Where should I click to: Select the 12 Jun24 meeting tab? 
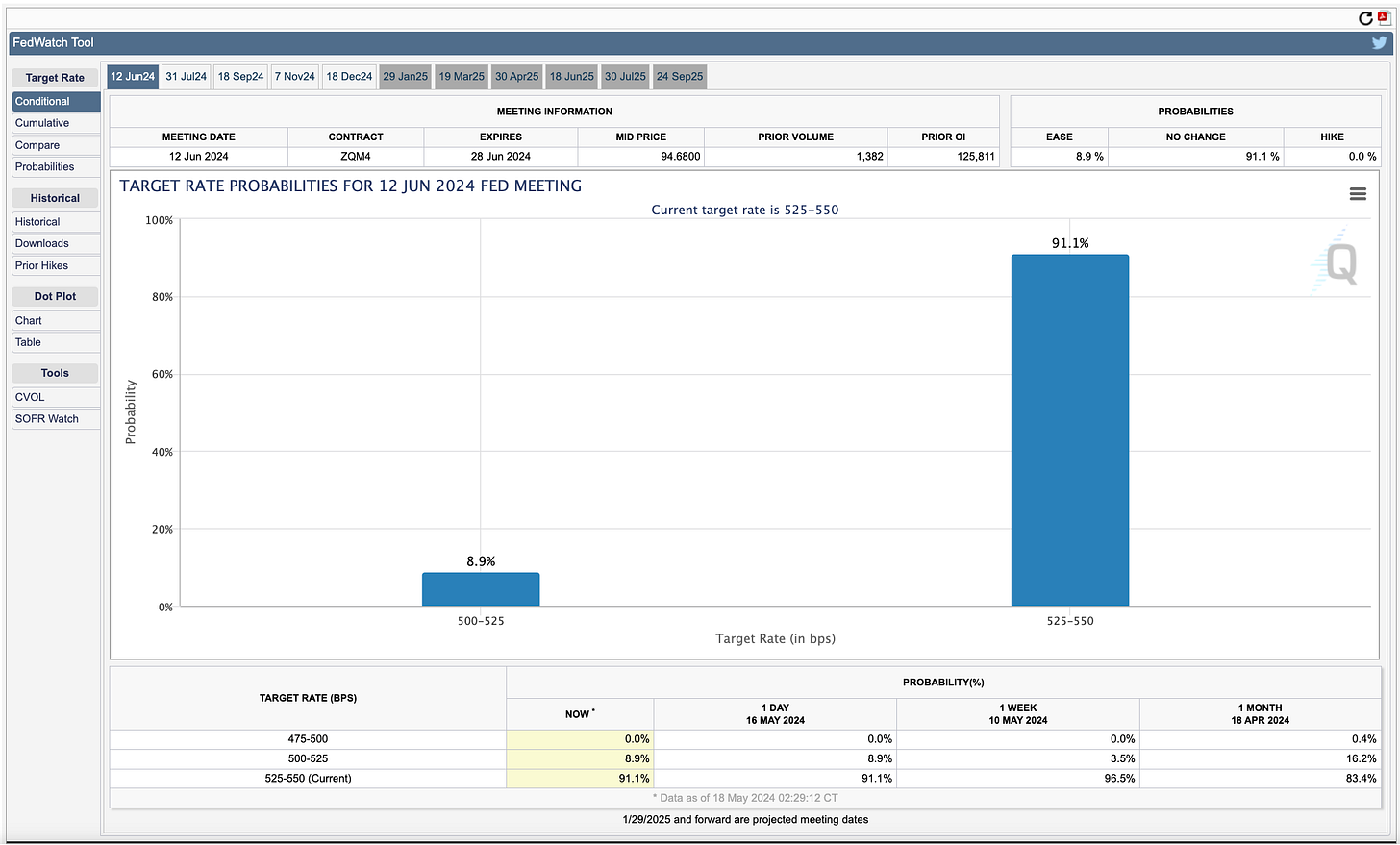[133, 77]
